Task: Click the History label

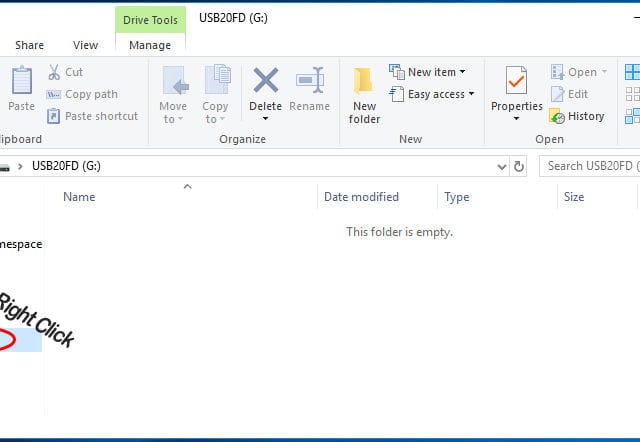Action: pyautogui.click(x=586, y=116)
